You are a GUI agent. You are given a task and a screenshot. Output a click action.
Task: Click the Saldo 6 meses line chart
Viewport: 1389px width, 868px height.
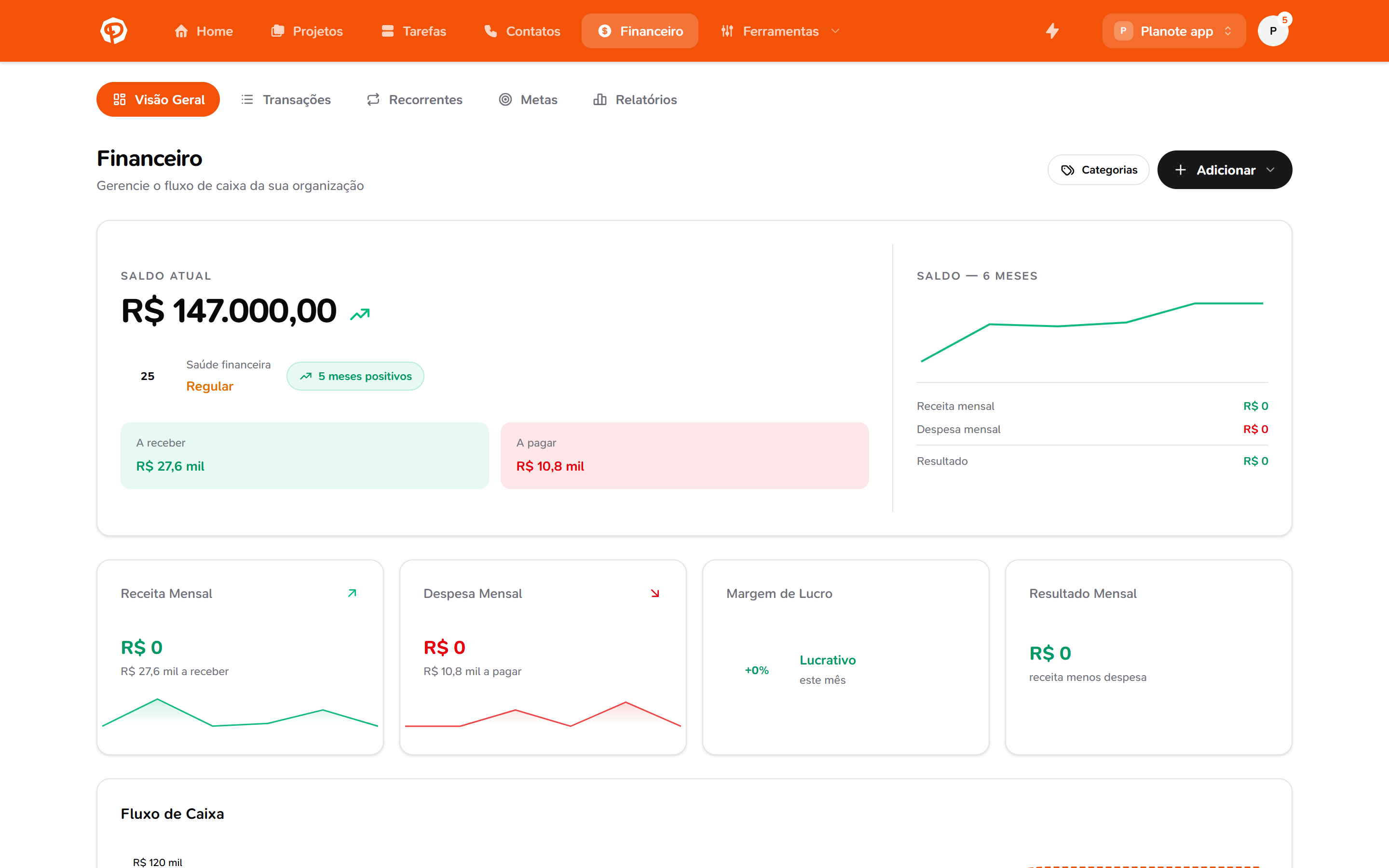click(x=1092, y=332)
